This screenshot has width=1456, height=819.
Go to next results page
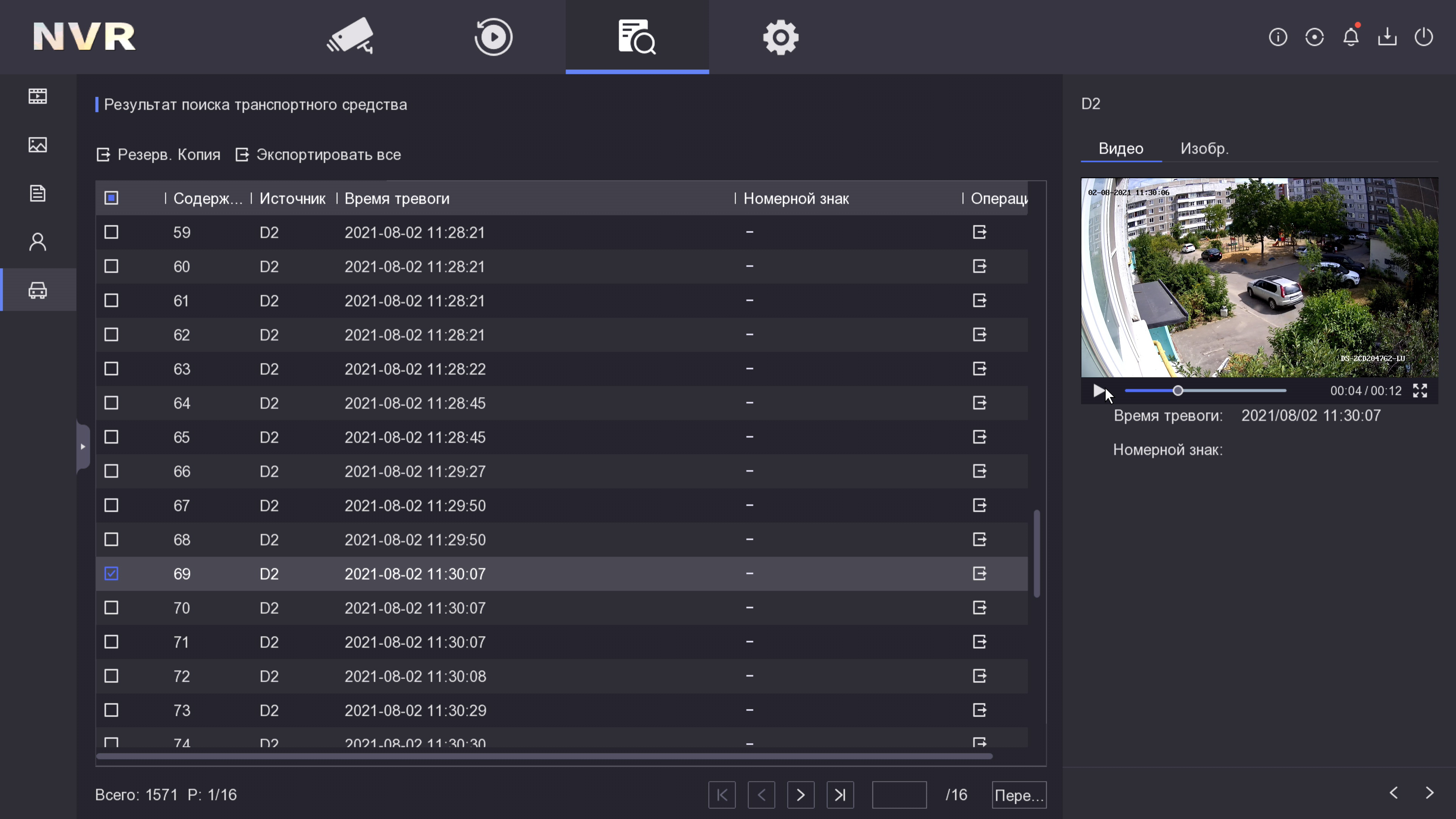pos(800,795)
